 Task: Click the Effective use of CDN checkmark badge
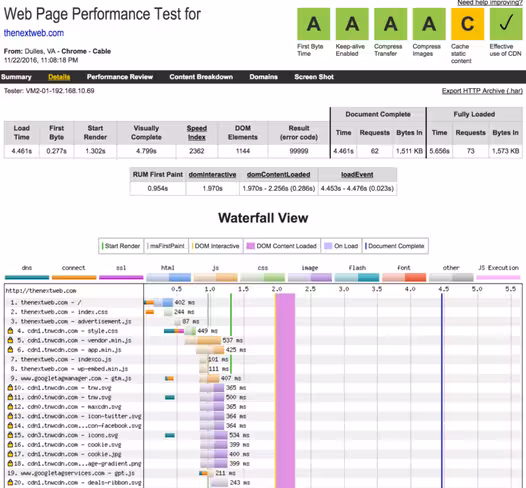[x=506, y=24]
